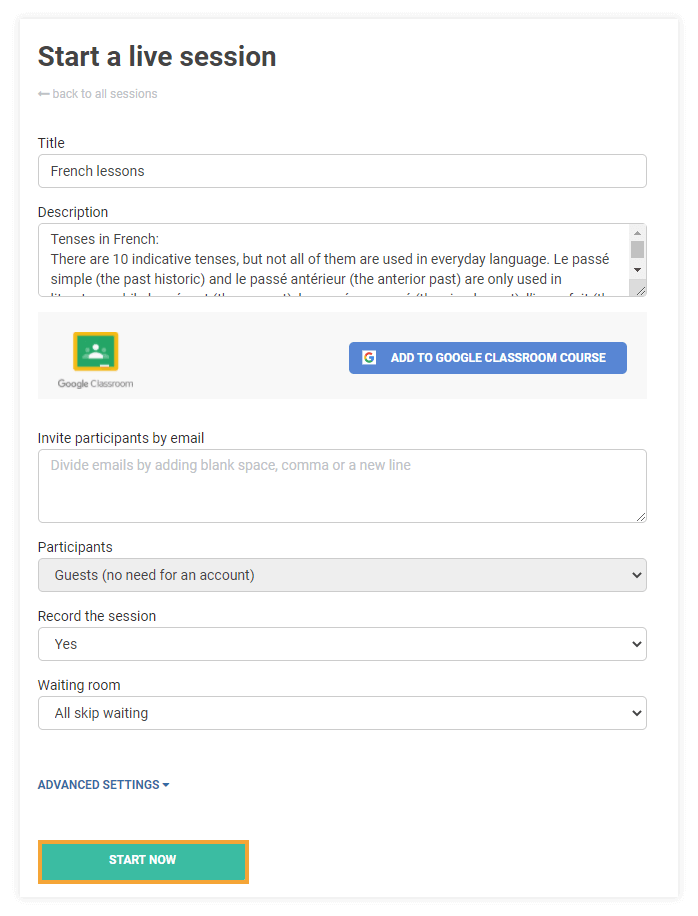Viewport: 698px width, 916px height.
Task: Click the Description resize handle corner
Action: 641,291
